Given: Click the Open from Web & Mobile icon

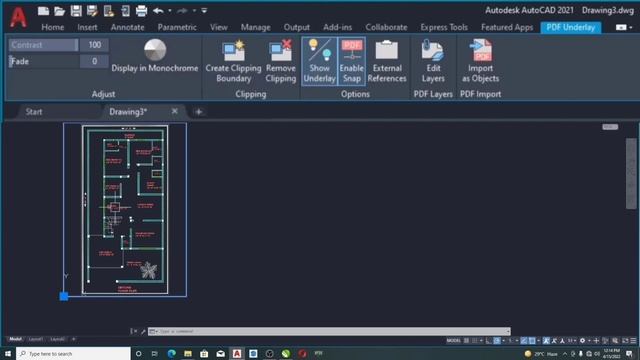Looking at the screenshot, I should tap(109, 11).
